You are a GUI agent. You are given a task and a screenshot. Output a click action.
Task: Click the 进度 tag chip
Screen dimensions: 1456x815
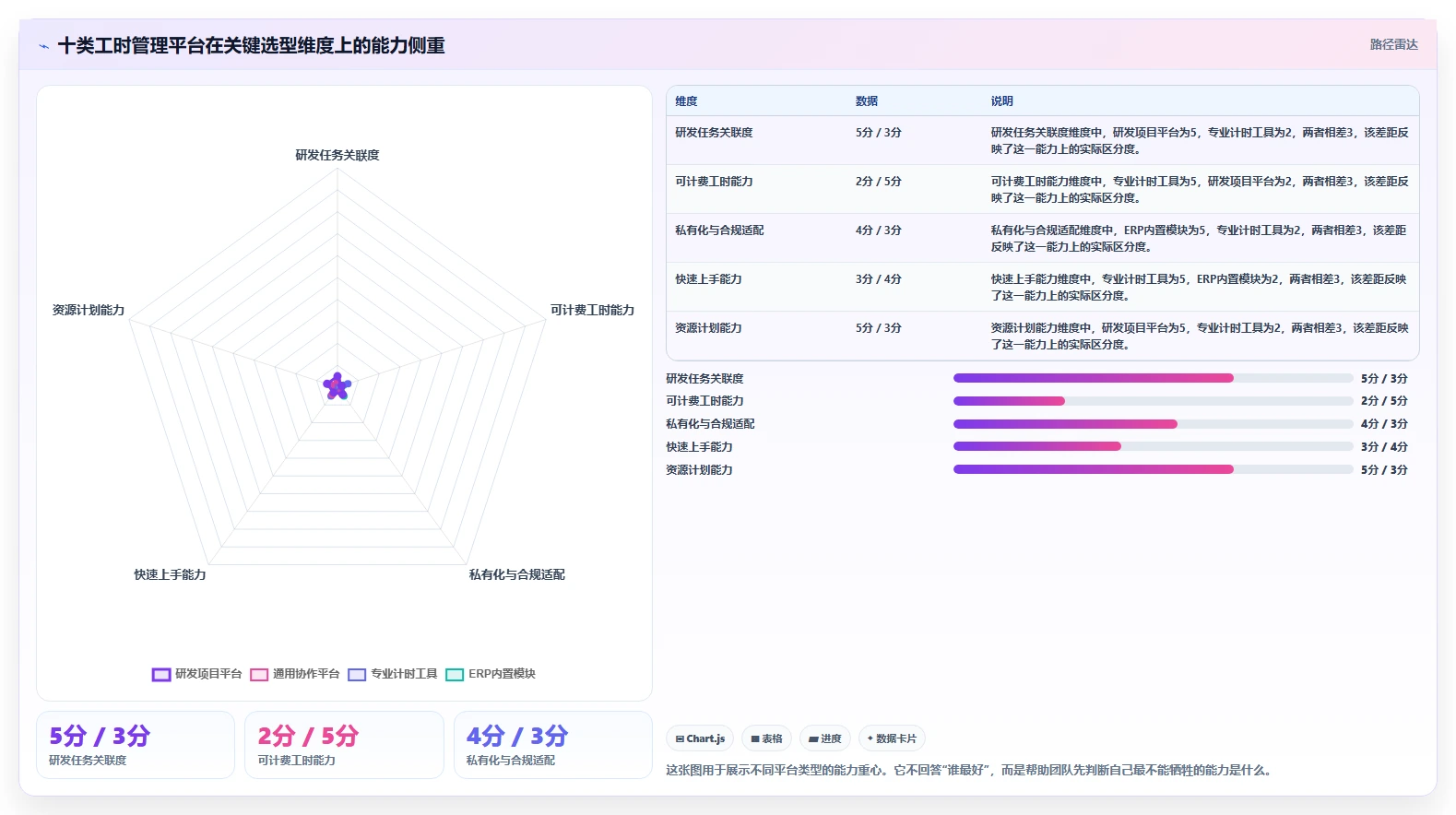tap(825, 738)
